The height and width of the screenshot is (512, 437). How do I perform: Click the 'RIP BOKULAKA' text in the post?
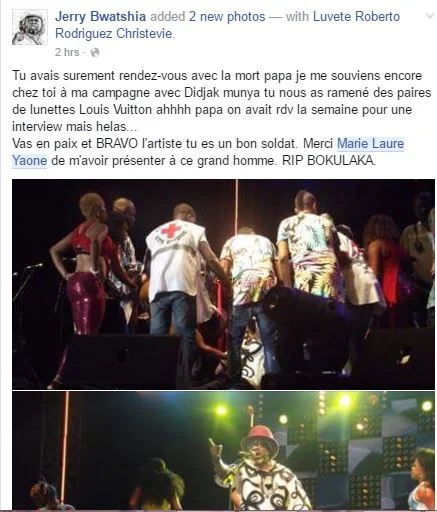tap(328, 161)
